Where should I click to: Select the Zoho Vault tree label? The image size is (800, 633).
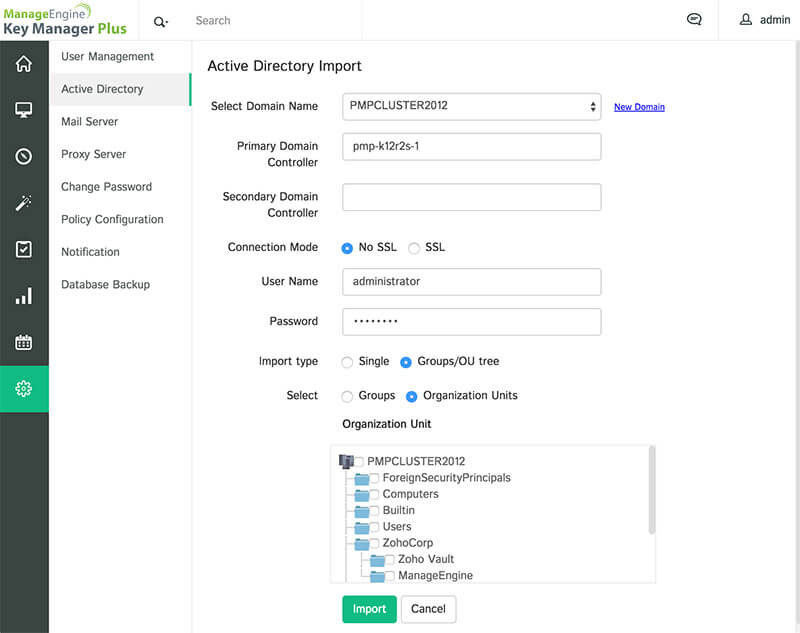426,560
